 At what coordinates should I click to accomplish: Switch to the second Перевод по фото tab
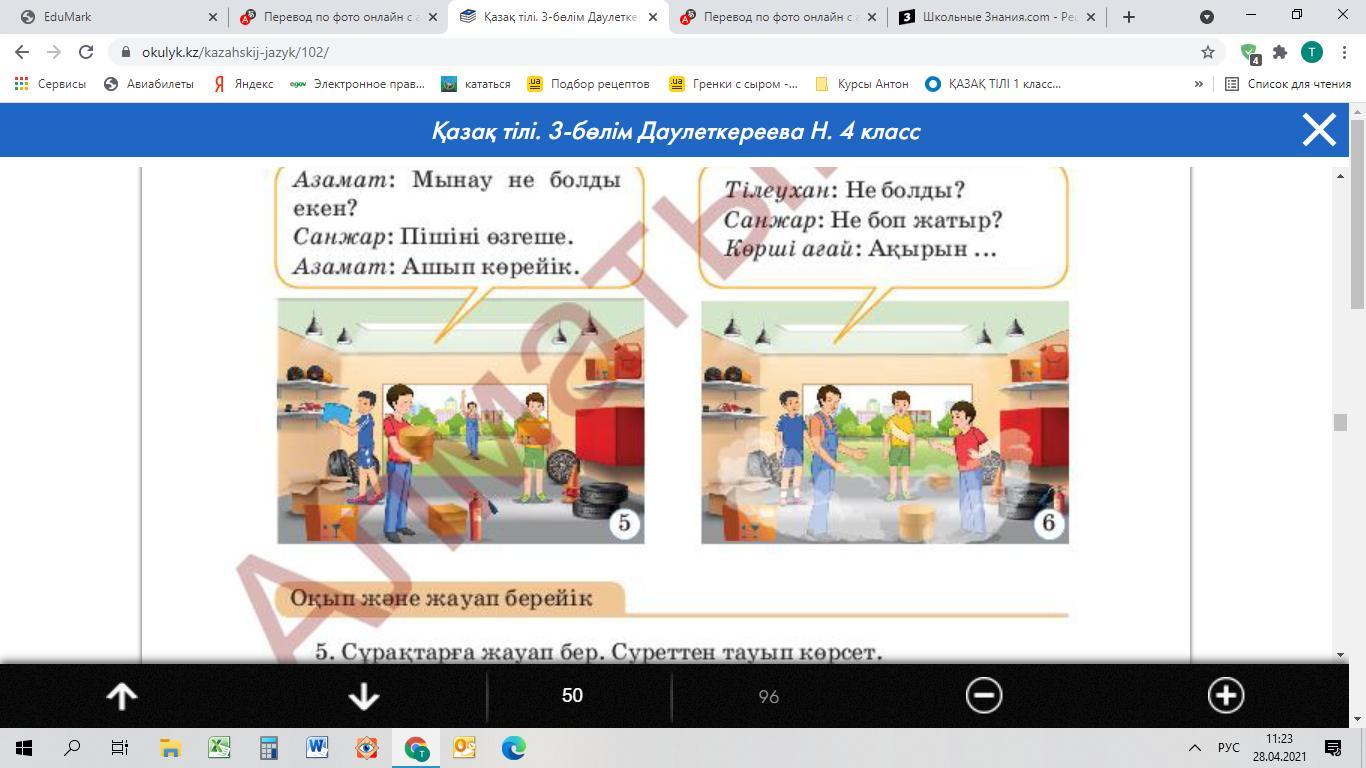[778, 17]
